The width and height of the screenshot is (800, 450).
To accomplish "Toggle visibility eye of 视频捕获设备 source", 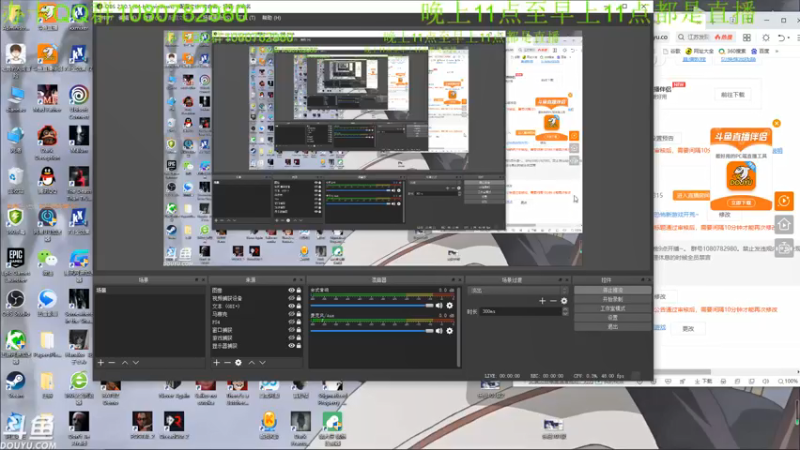I will pos(291,298).
